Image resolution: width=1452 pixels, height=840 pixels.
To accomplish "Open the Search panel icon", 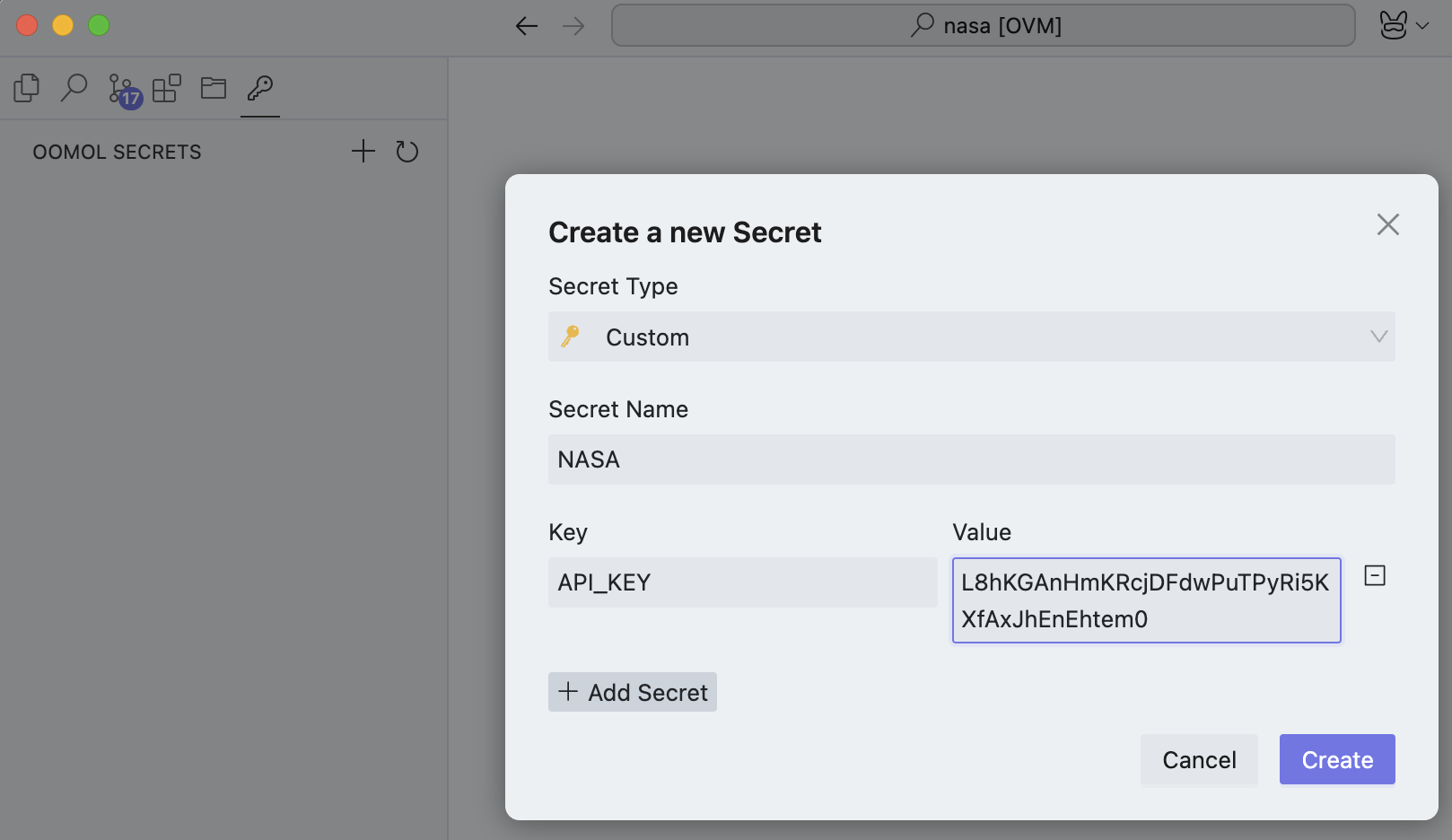I will (74, 88).
